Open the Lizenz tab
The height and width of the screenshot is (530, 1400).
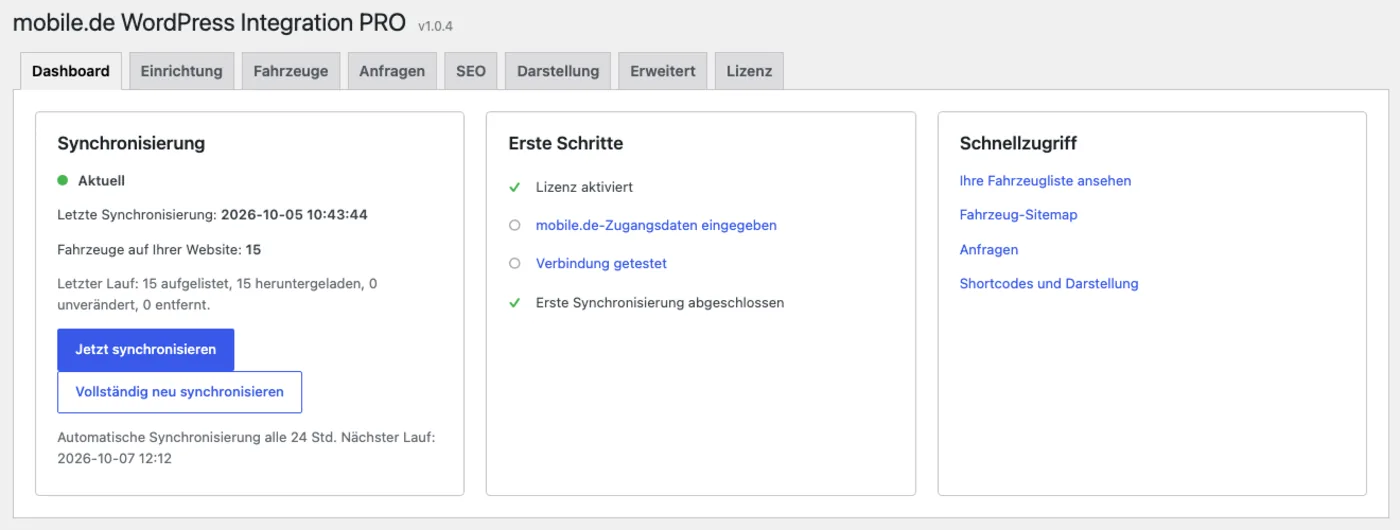point(749,71)
